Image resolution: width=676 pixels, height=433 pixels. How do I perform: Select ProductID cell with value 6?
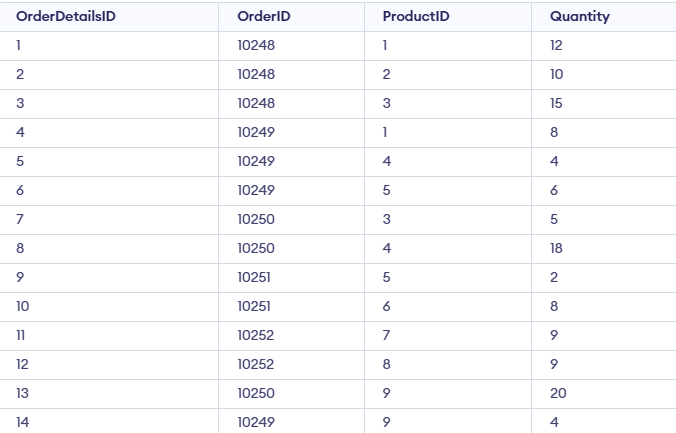tap(386, 306)
